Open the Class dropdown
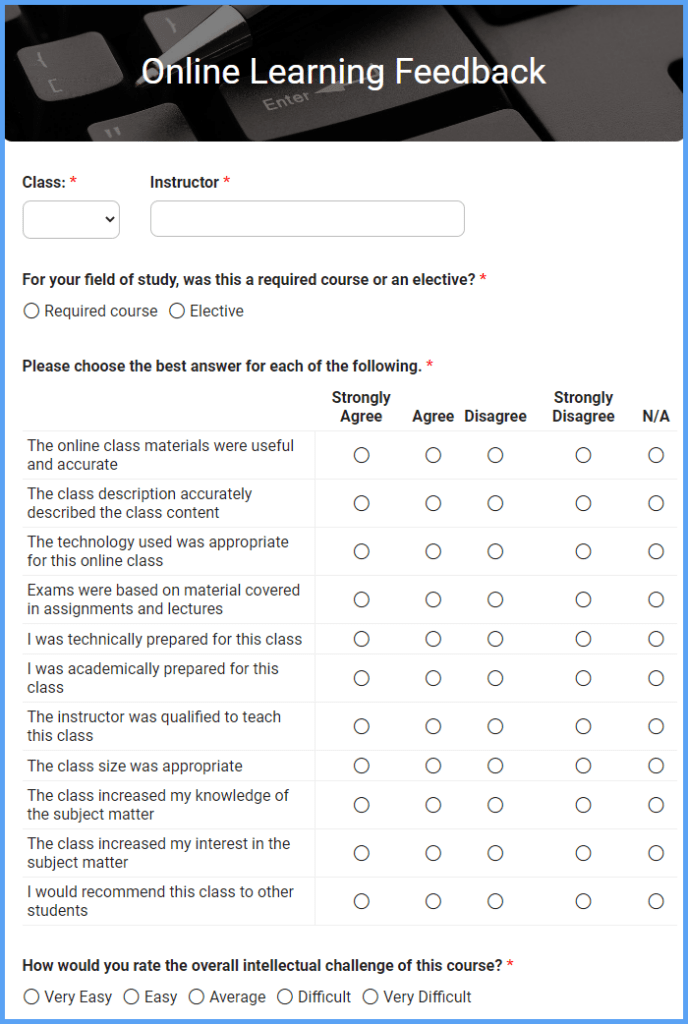 70,218
